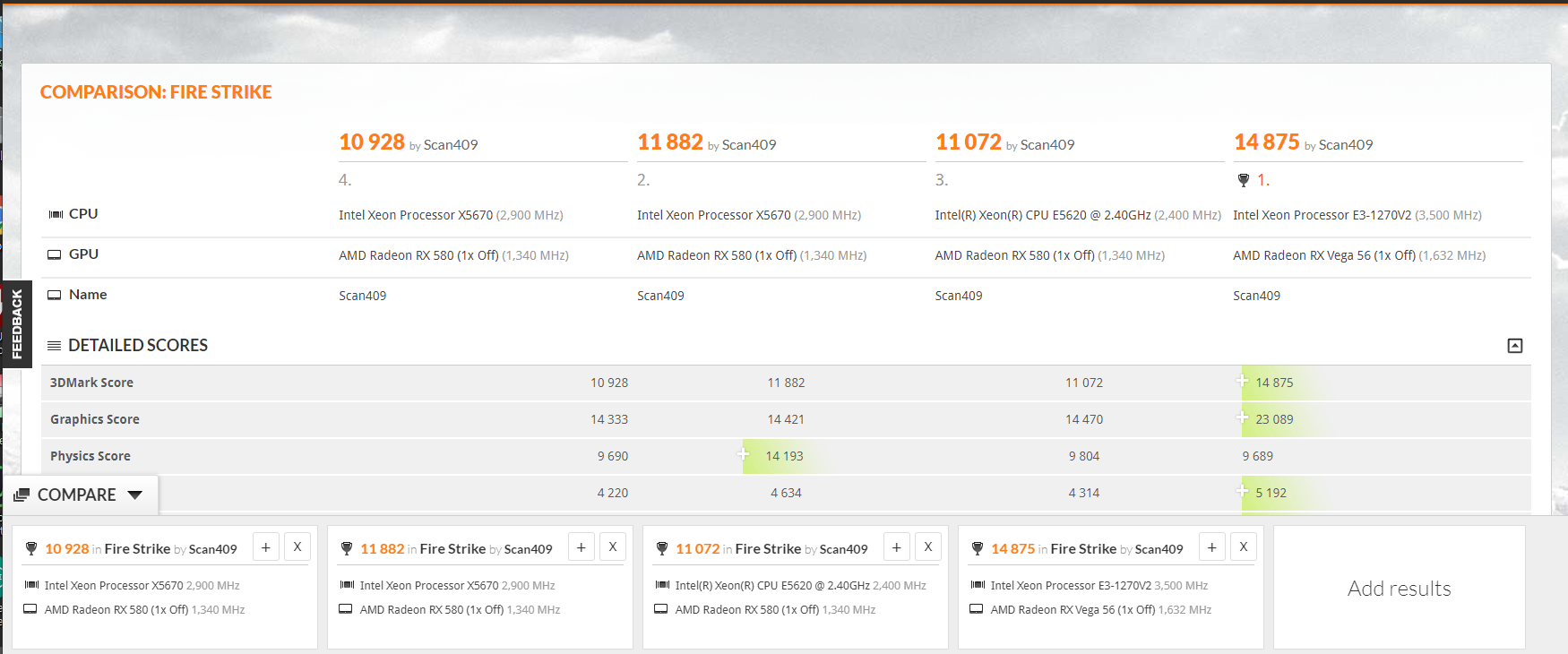This screenshot has width=1568, height=654.
Task: Click the plus button on the 11 072 card
Action: tap(897, 547)
